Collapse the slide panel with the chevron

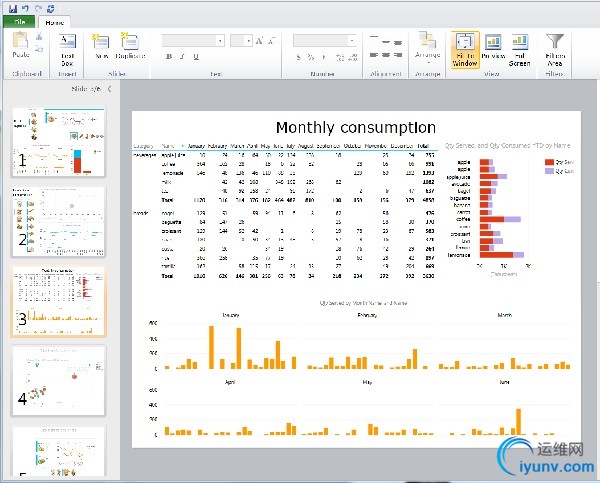109,89
